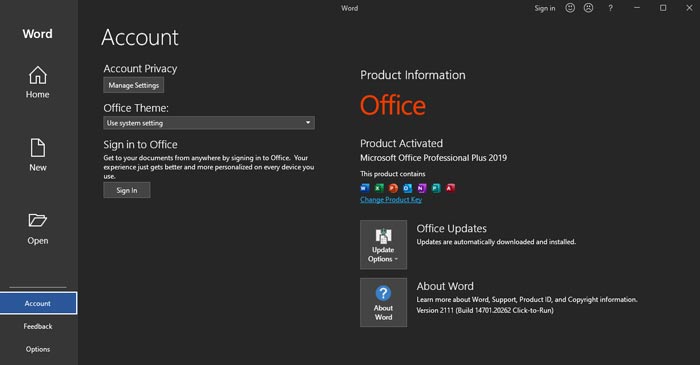Image resolution: width=700 pixels, height=365 pixels.
Task: Click Sign in link in title bar
Action: pos(545,8)
